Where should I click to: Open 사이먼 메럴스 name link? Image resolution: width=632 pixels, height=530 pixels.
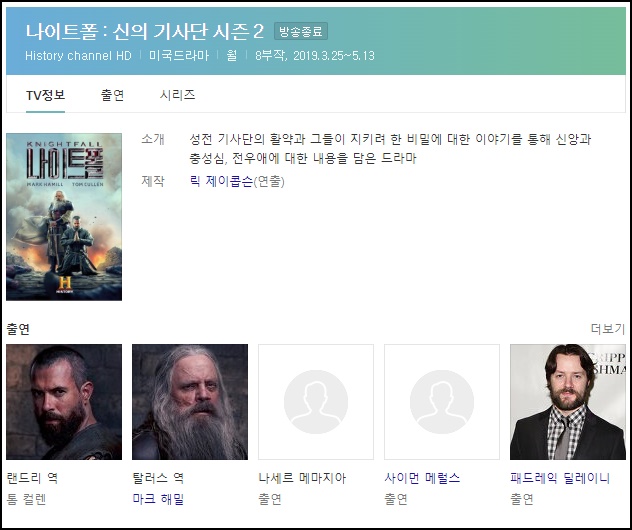[x=424, y=478]
